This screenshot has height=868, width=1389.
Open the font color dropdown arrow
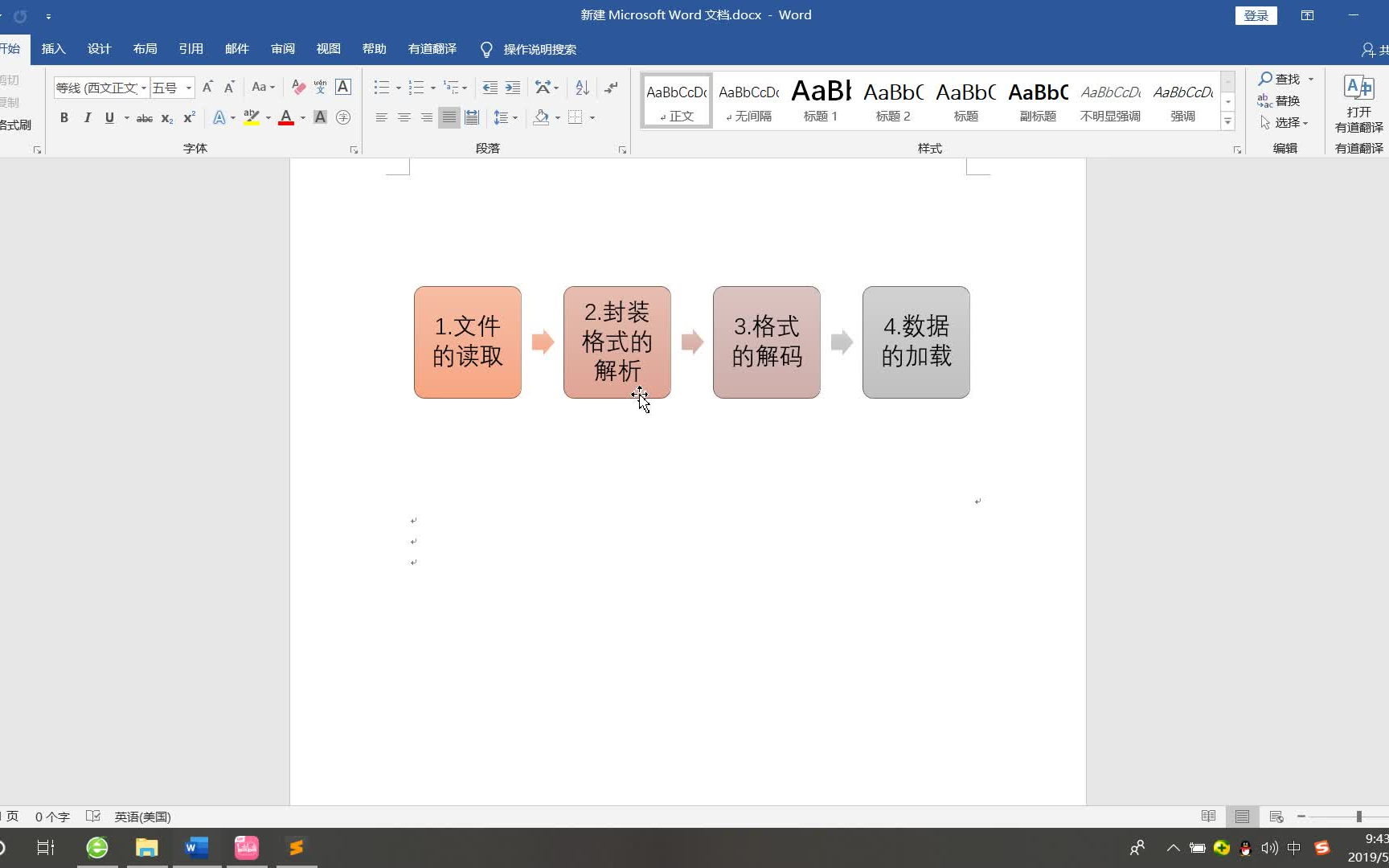point(302,118)
